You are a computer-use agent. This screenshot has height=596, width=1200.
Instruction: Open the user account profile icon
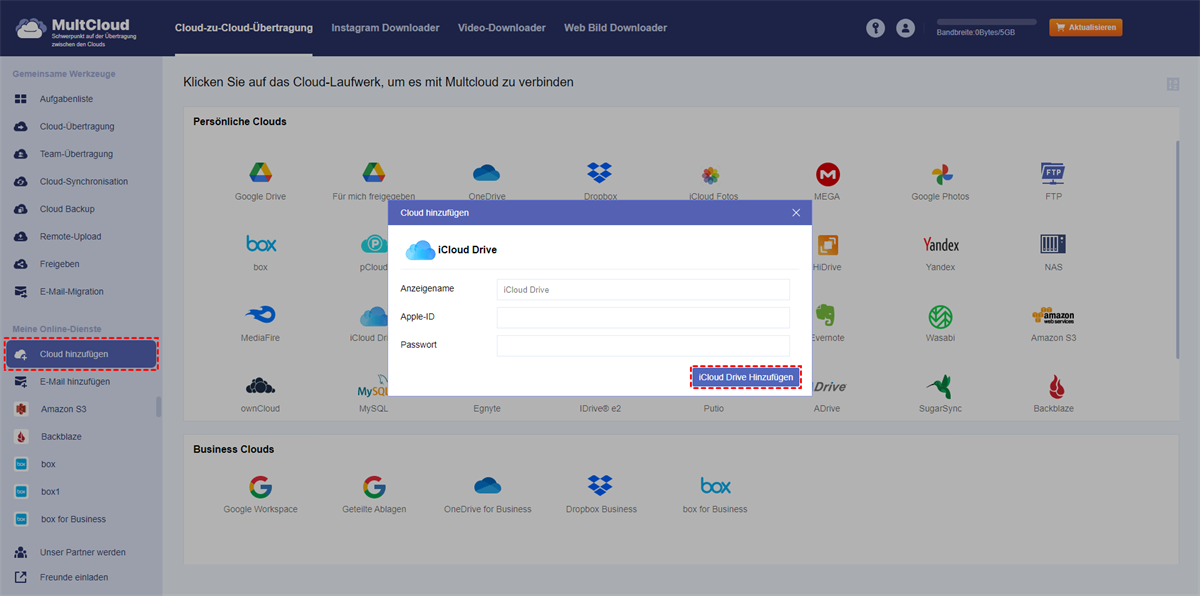point(905,28)
